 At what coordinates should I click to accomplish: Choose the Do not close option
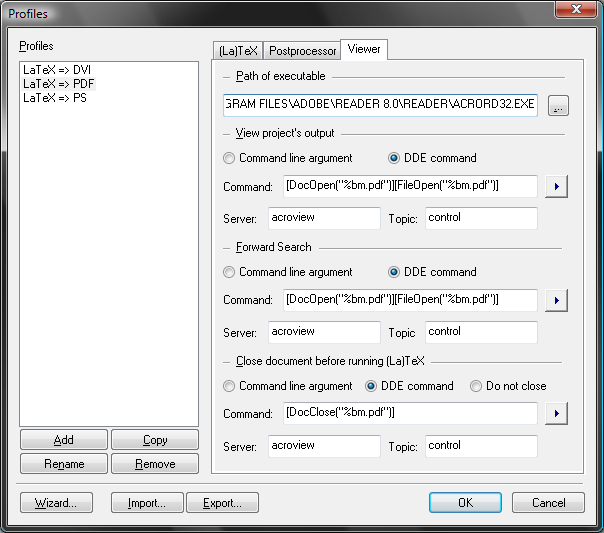click(508, 386)
